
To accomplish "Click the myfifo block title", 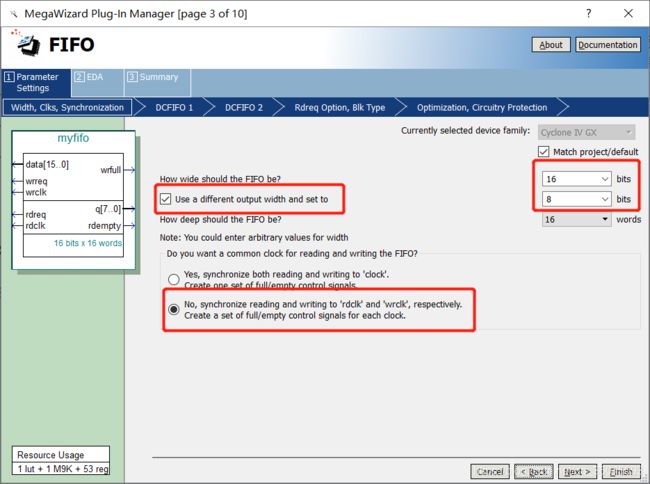I will (73, 138).
